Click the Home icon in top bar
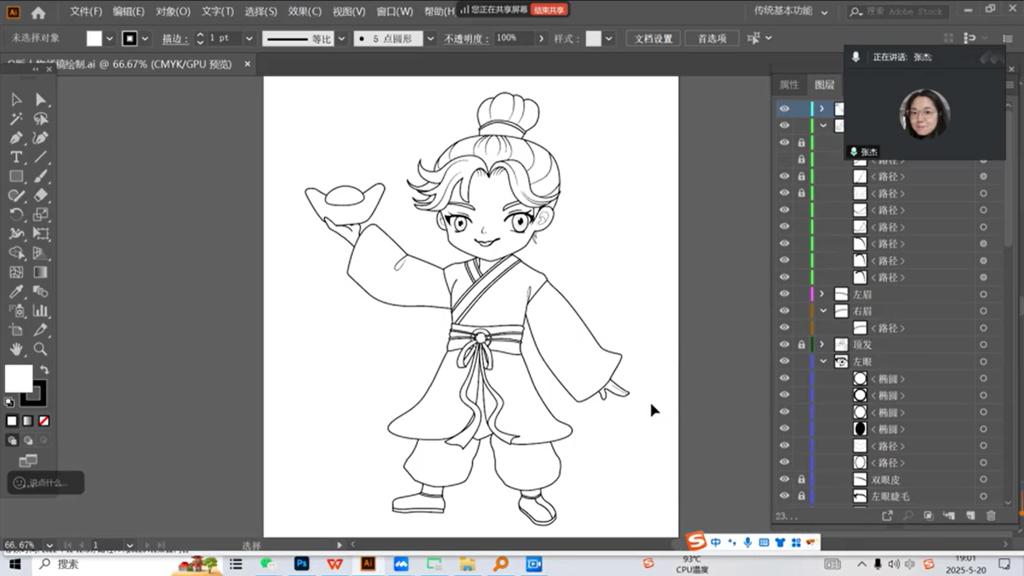This screenshot has width=1024, height=576. click(38, 13)
